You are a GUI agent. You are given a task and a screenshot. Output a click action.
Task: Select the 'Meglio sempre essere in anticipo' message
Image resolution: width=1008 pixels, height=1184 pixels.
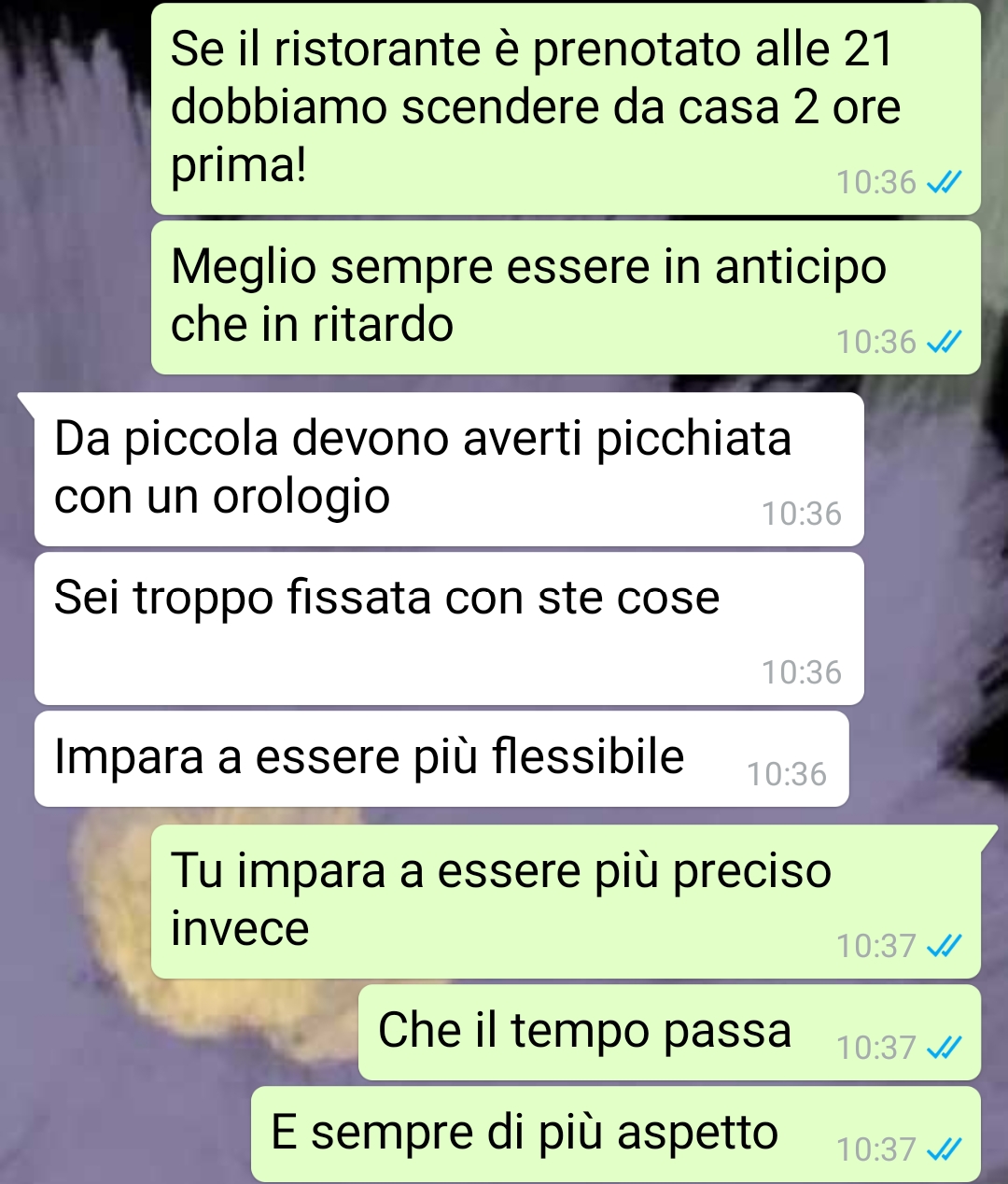click(x=566, y=298)
